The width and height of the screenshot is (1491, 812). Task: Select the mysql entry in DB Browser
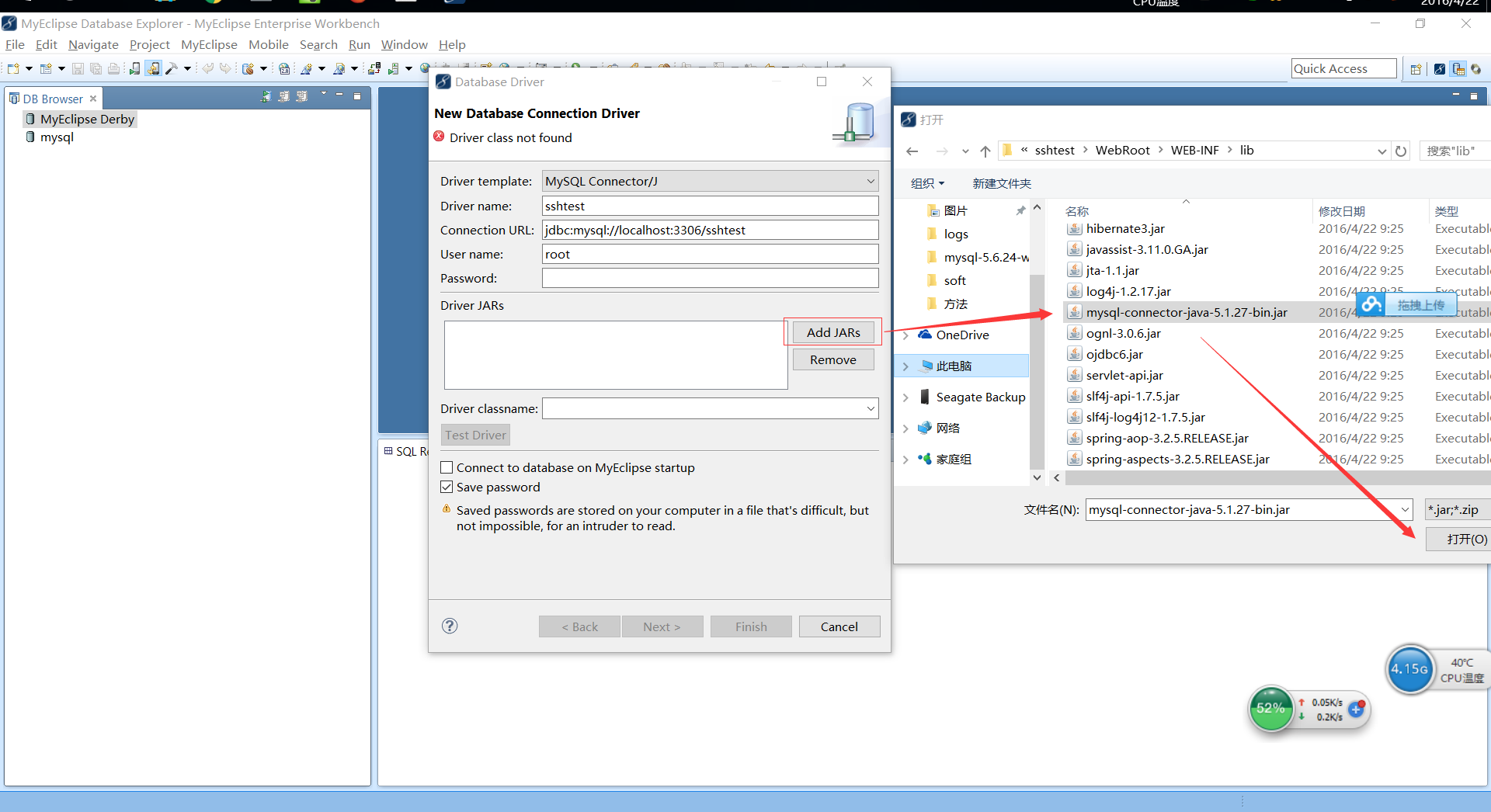pyautogui.click(x=57, y=137)
